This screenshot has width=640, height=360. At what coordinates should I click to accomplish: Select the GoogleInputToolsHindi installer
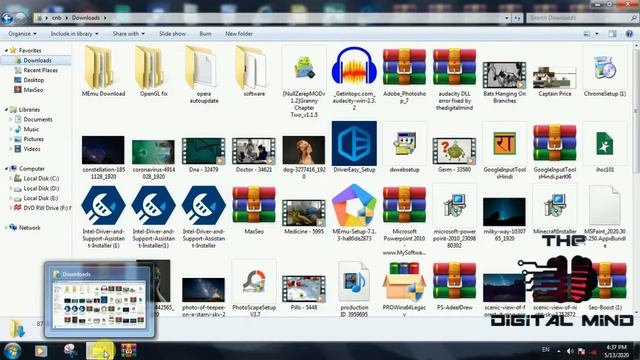point(504,151)
